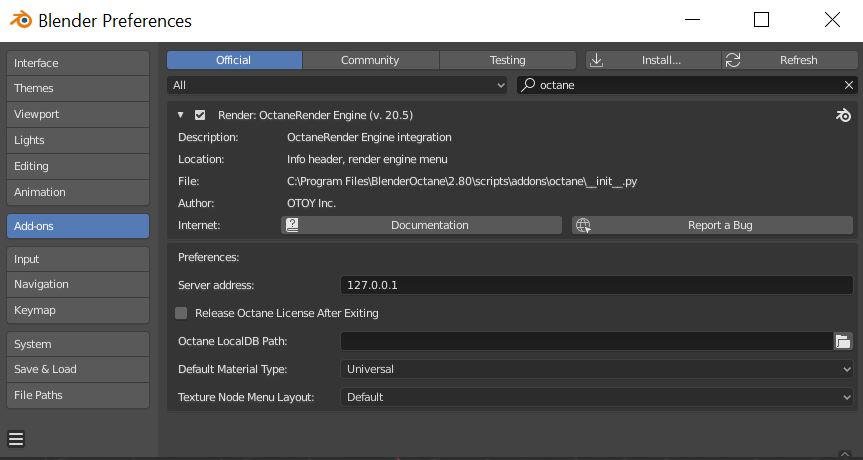Open the System preferences section
The image size is (863, 460).
(x=78, y=344)
